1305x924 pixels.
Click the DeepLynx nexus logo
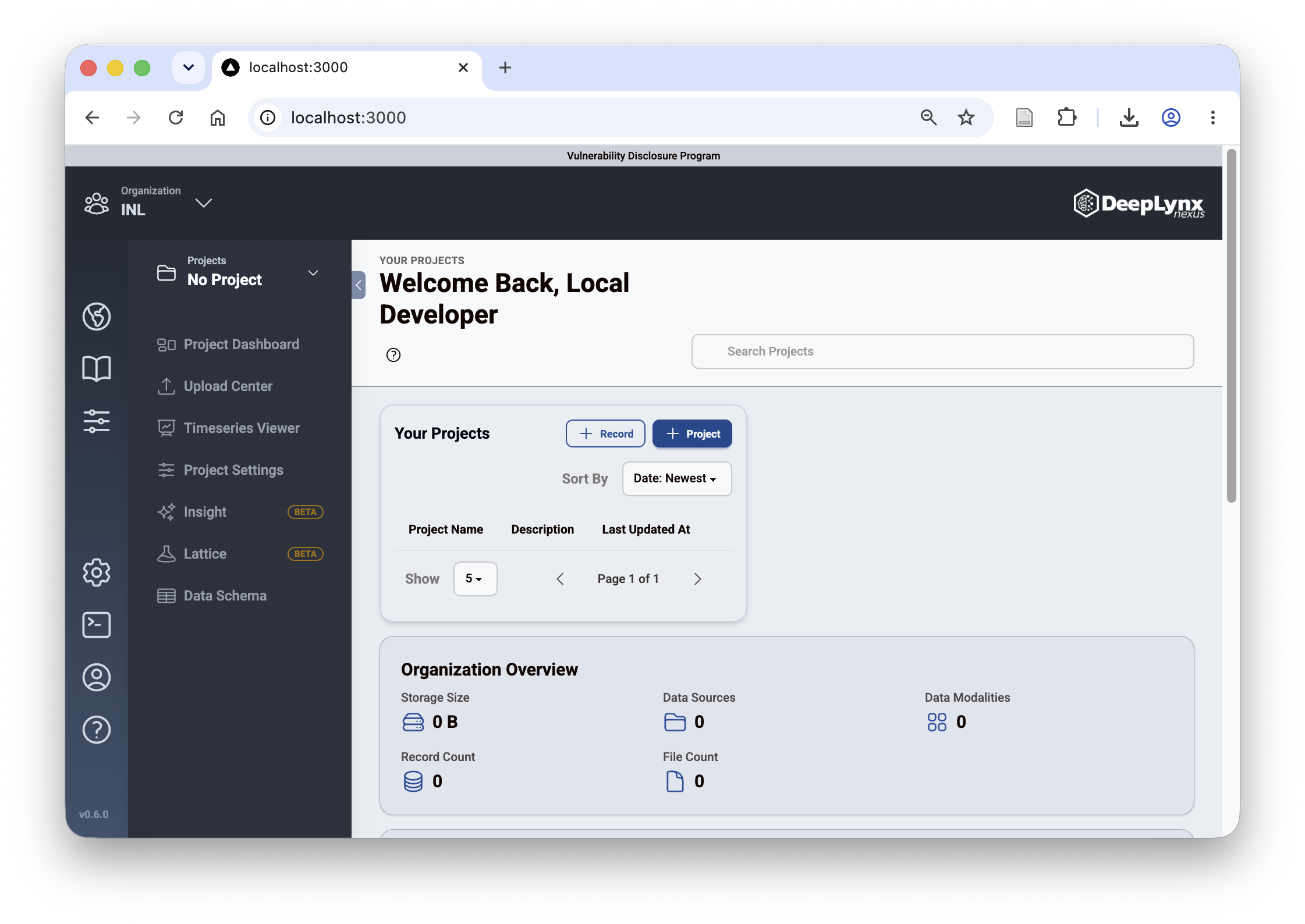[x=1139, y=204]
